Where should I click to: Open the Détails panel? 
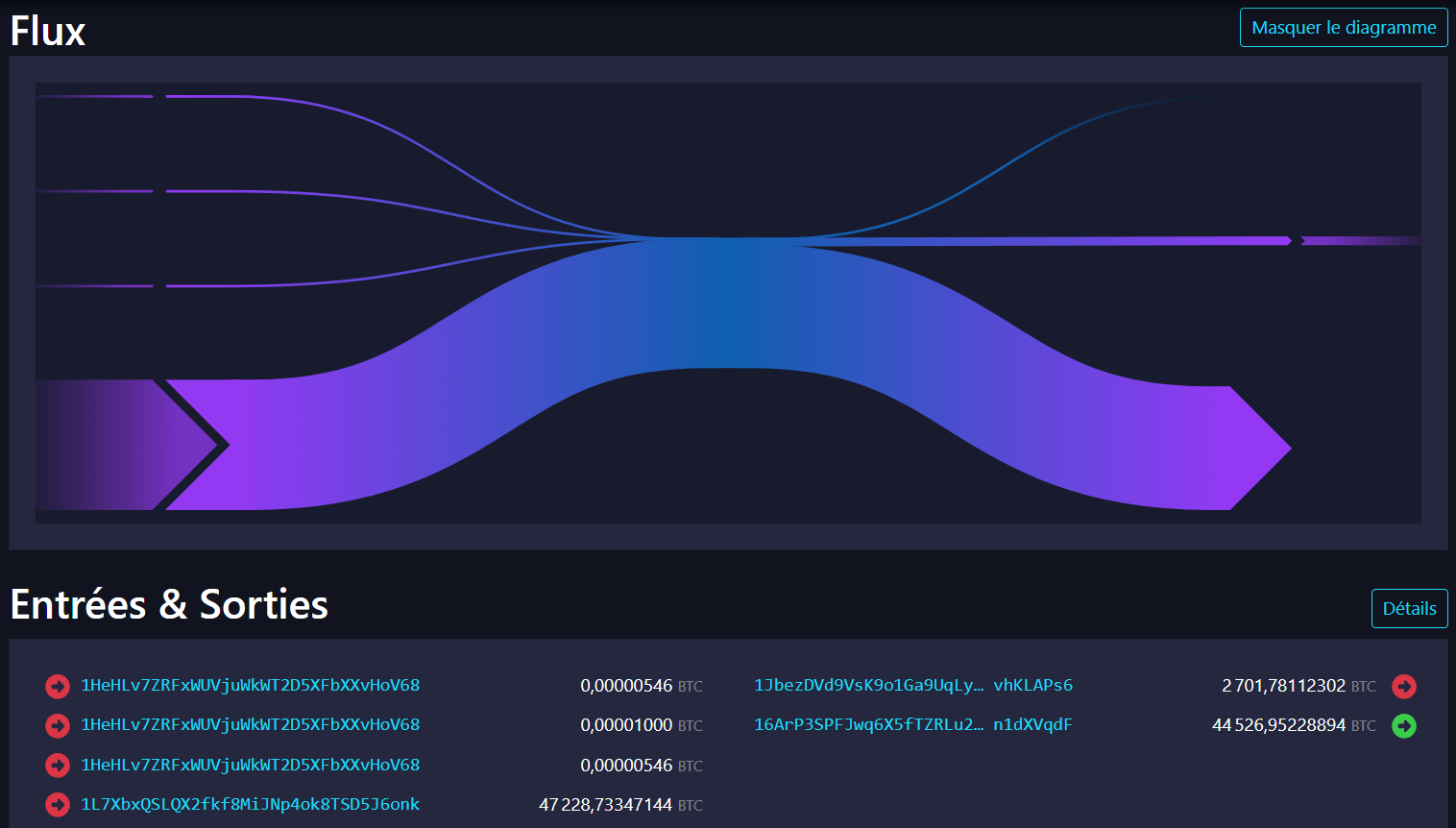tap(1409, 608)
